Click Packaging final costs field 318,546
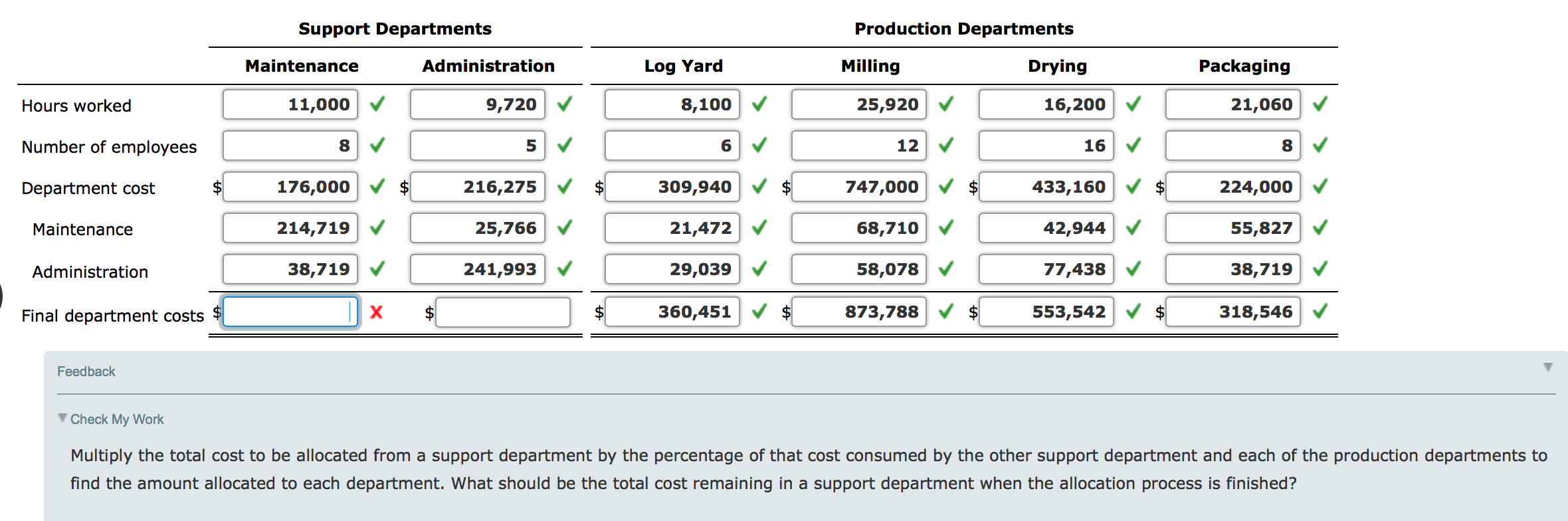Image resolution: width=1568 pixels, height=521 pixels. pyautogui.click(x=1233, y=312)
